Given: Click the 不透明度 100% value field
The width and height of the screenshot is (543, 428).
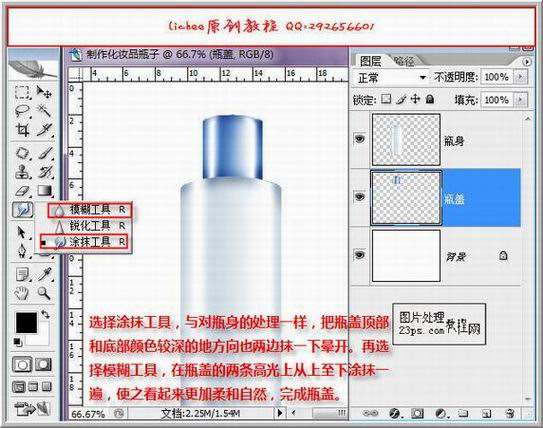Looking at the screenshot, I should pos(497,77).
